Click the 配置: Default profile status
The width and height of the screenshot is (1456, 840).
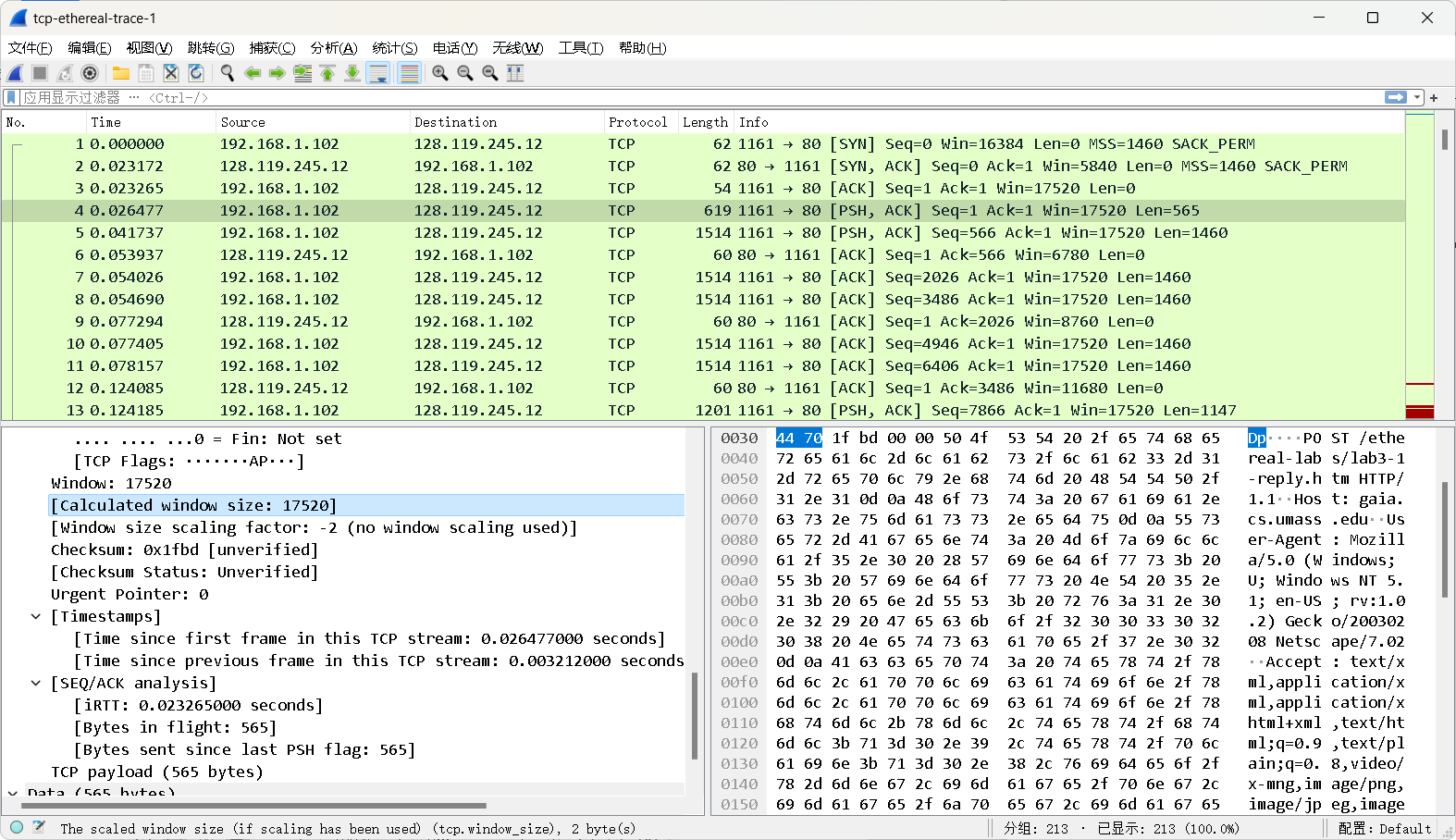(1385, 829)
